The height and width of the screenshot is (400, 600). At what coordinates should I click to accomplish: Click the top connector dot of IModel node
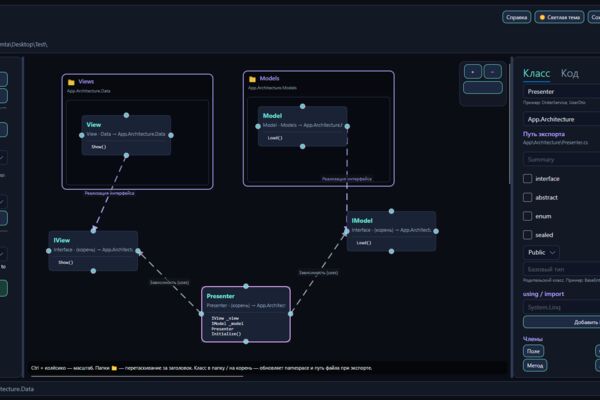click(391, 211)
